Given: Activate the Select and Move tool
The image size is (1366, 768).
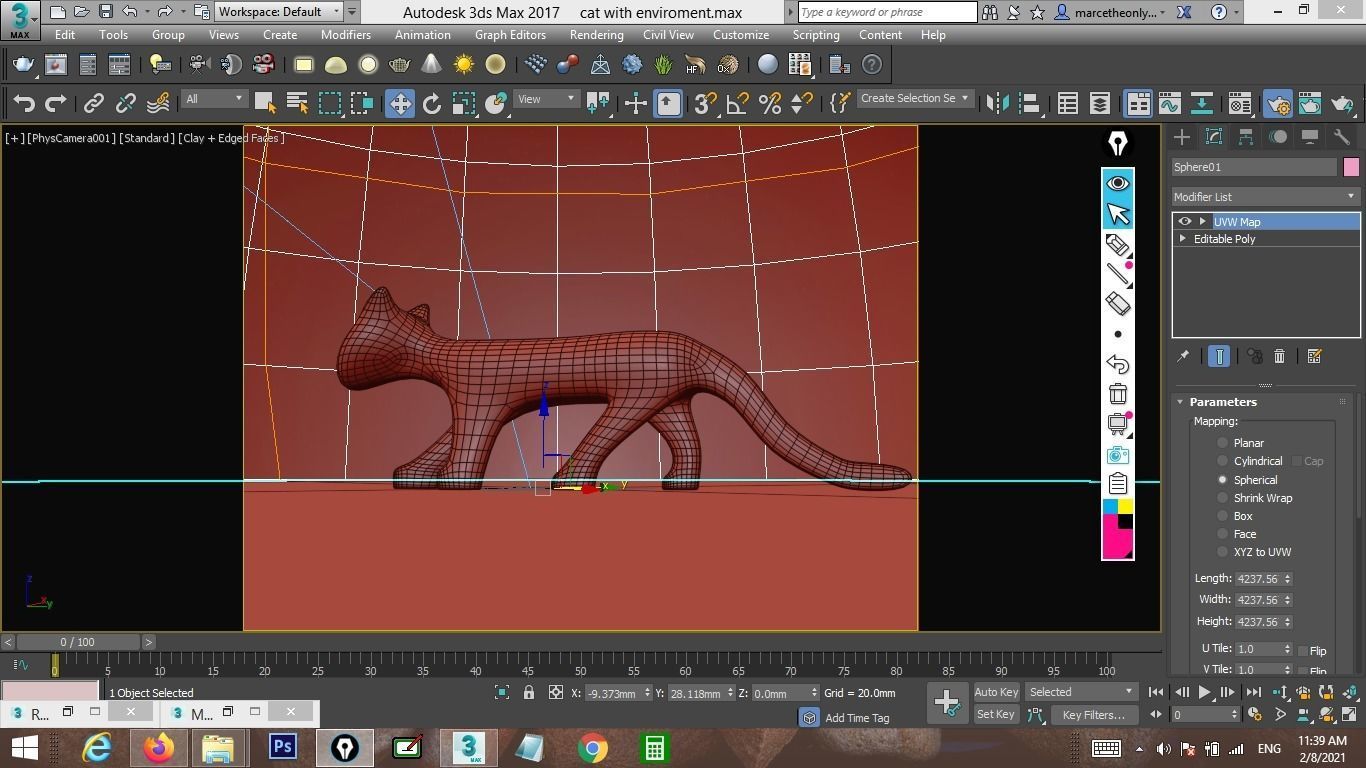Looking at the screenshot, I should pos(399,103).
